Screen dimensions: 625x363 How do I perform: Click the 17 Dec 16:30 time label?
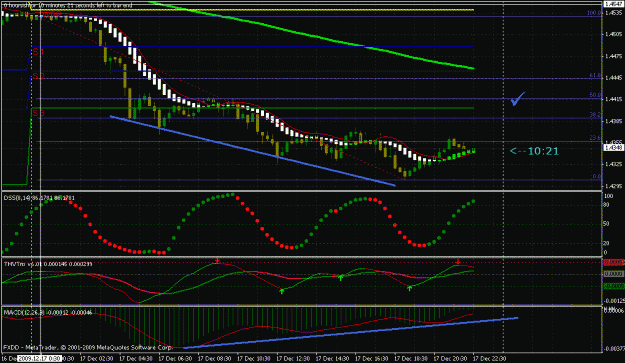click(x=371, y=358)
